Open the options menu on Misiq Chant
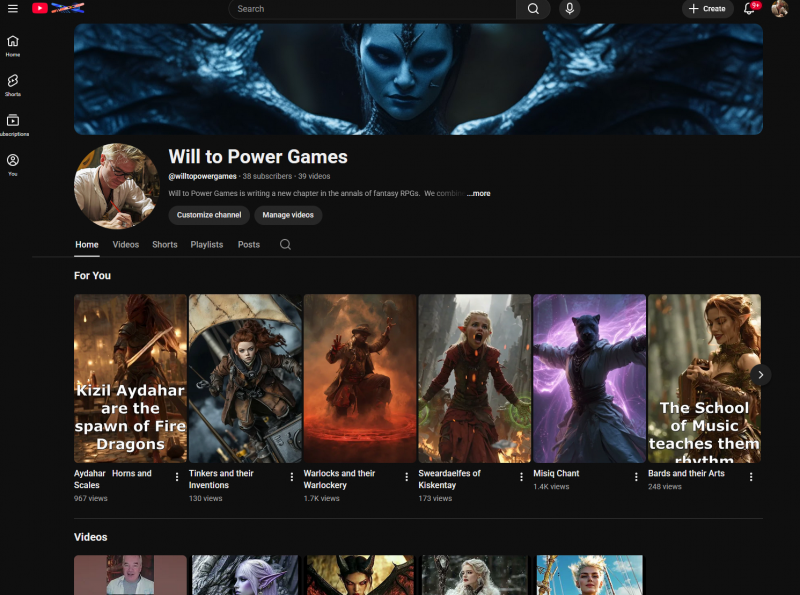Image resolution: width=800 pixels, height=595 pixels. [636, 477]
